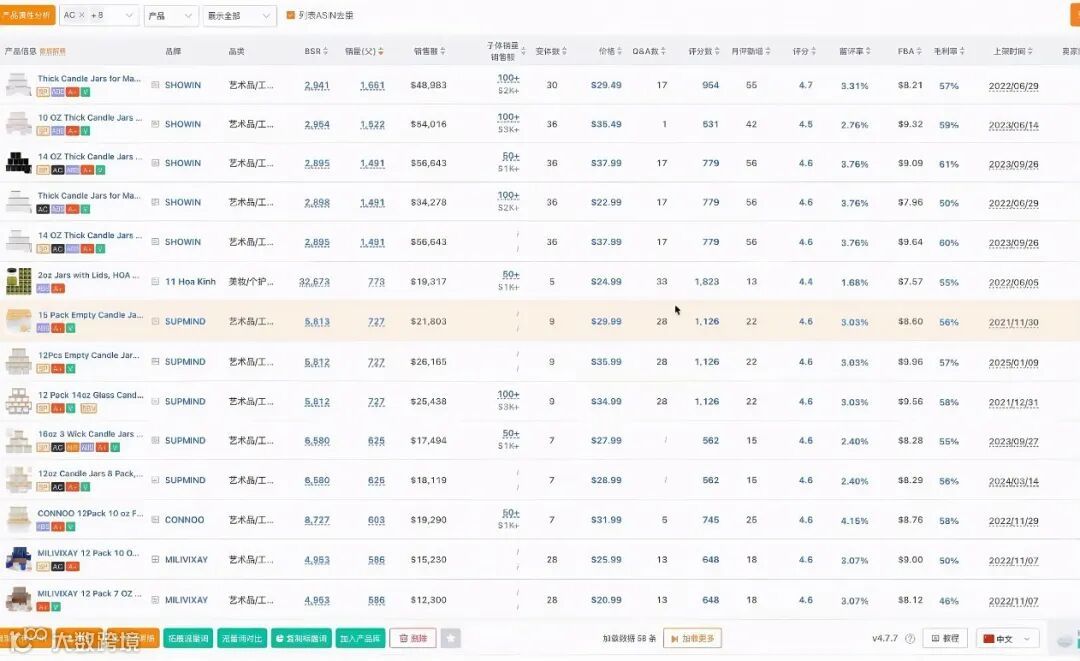Viewport: 1080px width, 661px height.
Task: Click thumbnail of 14 OZ black candle jars
Action: (x=18, y=163)
